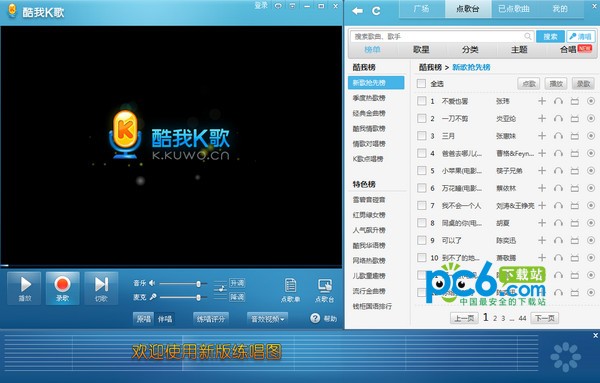Click headphone icon for song 6
The image size is (600, 383).
pyautogui.click(x=558, y=188)
